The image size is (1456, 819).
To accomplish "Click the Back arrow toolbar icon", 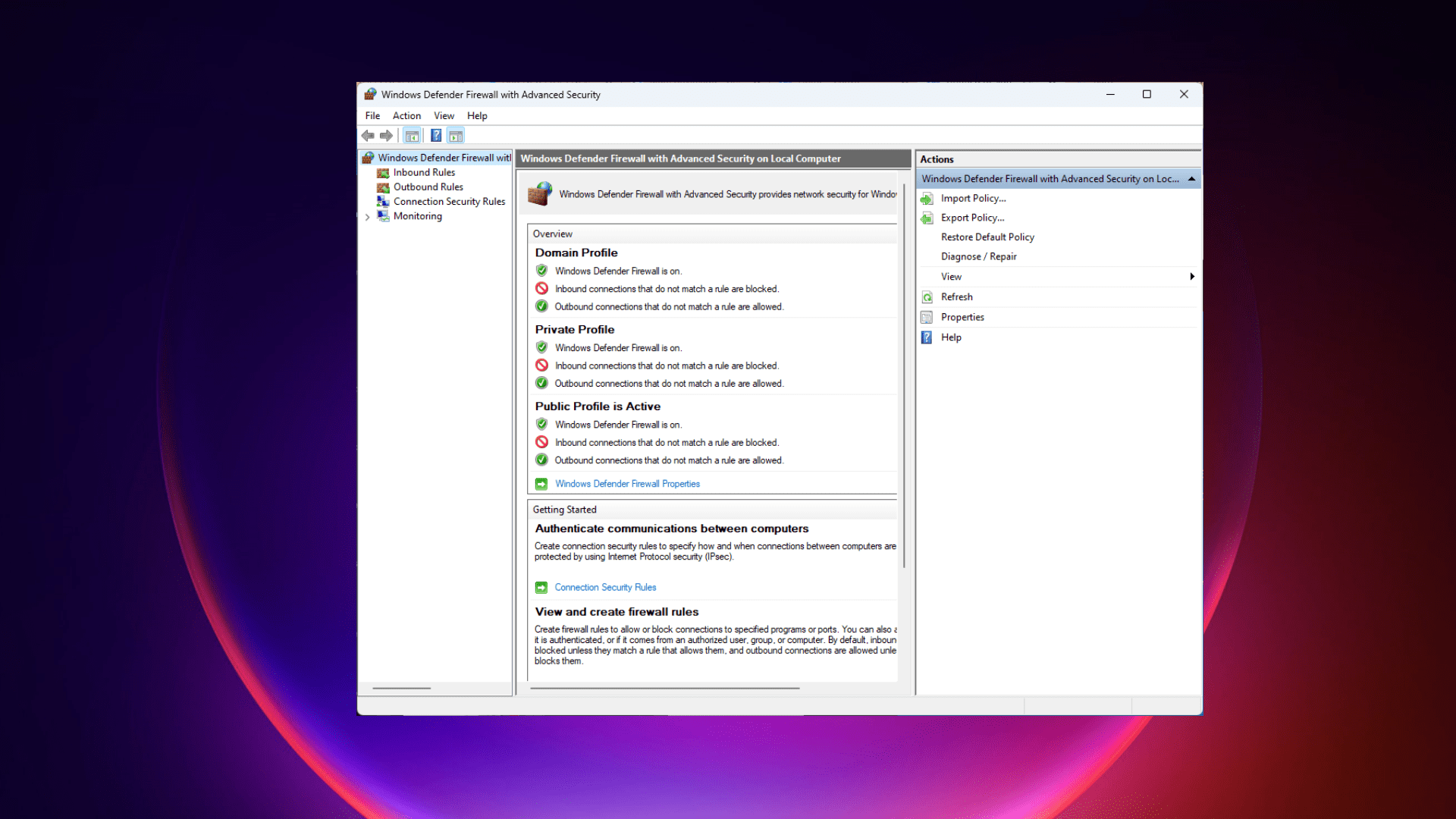I will click(x=368, y=136).
